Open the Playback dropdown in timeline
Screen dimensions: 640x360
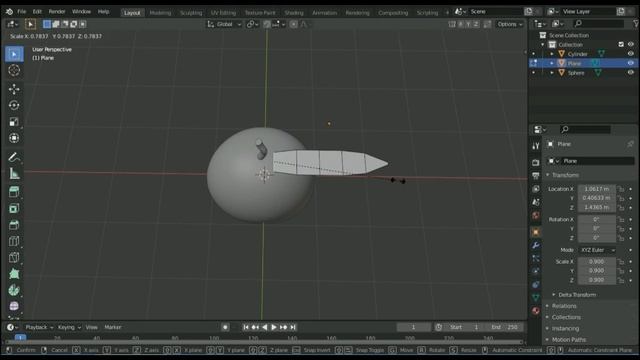[x=39, y=327]
